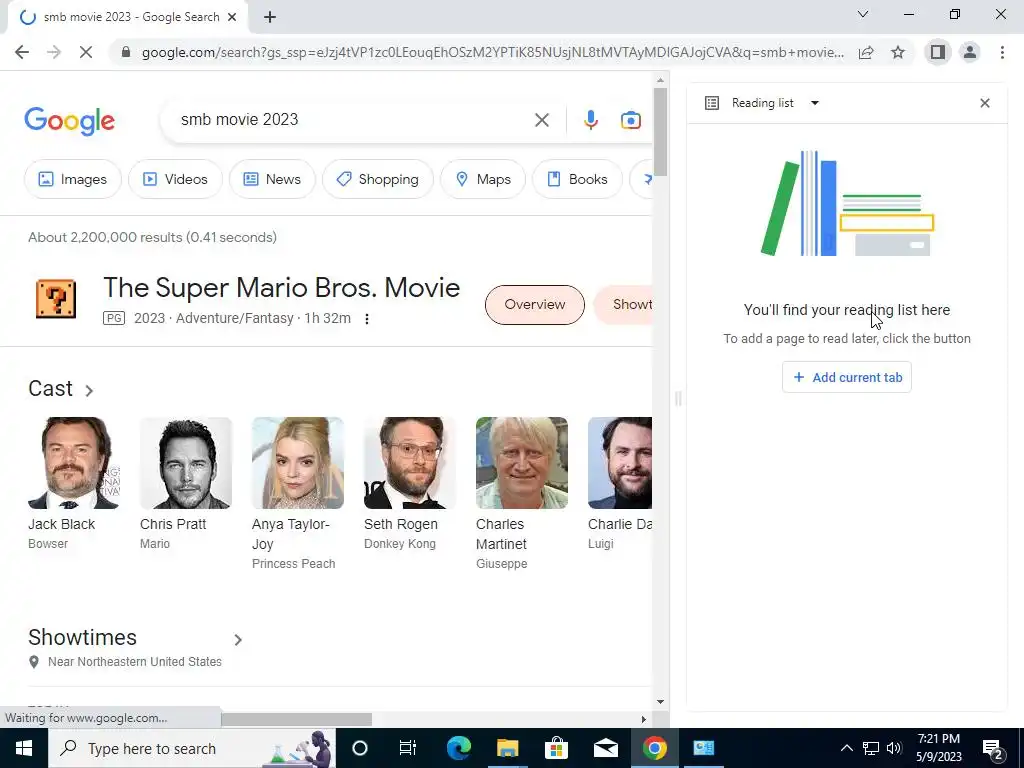Switch to Books results

point(577,179)
